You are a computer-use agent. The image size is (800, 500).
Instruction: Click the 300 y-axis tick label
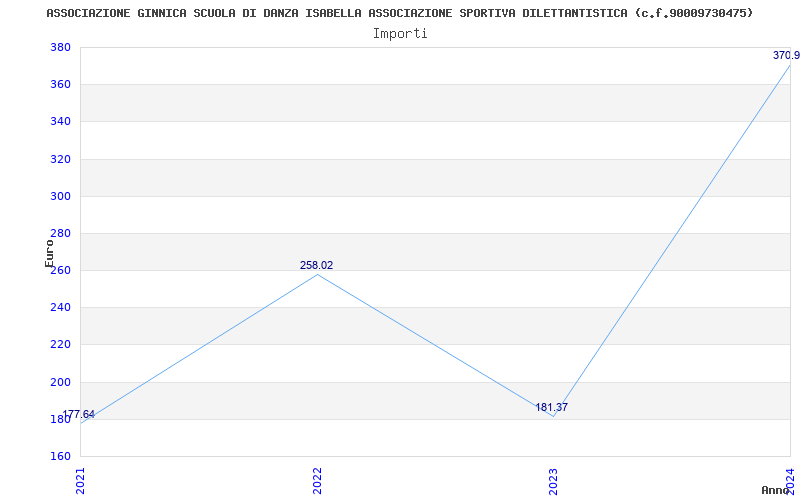point(60,196)
